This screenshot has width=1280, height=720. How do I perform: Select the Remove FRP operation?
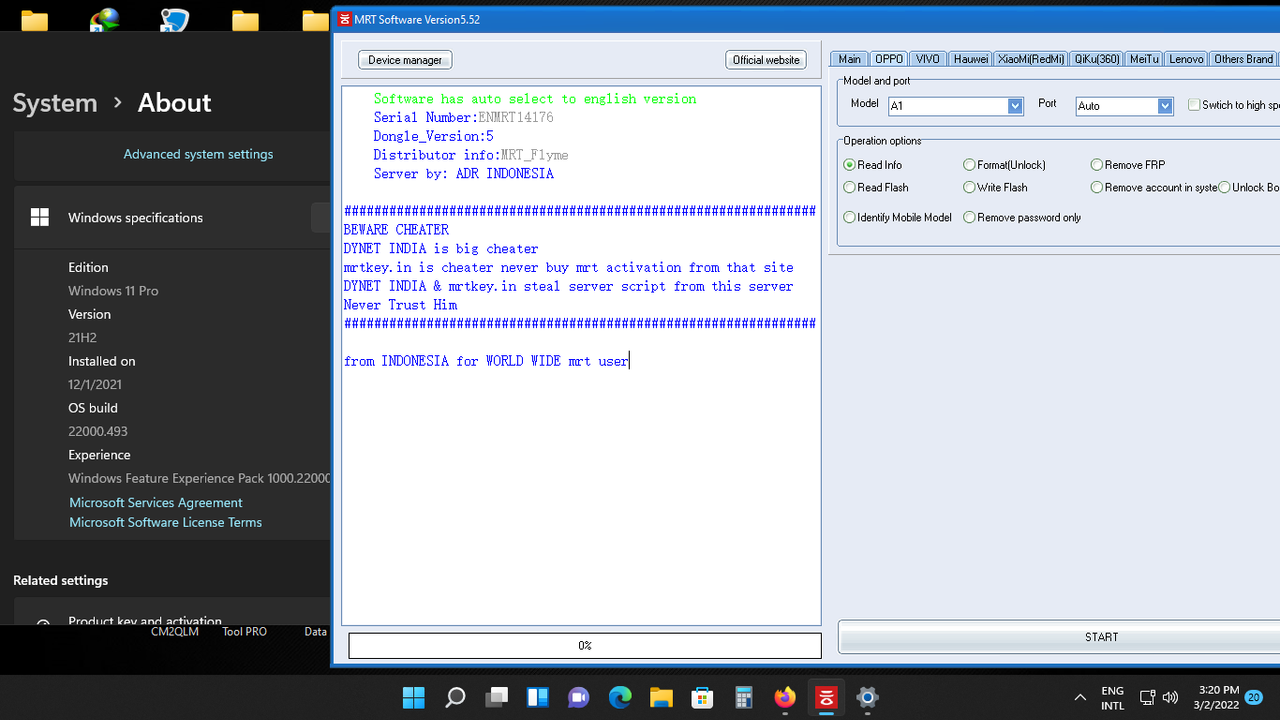click(x=1096, y=164)
